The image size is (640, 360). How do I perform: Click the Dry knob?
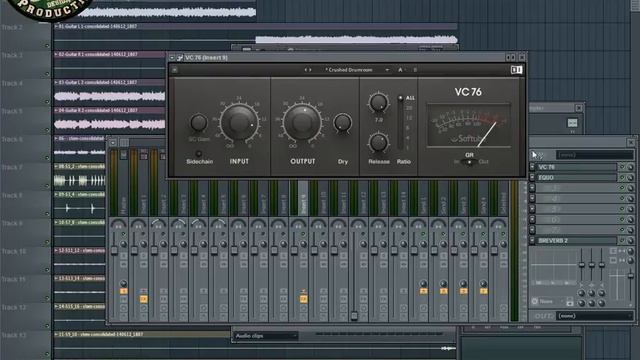tap(342, 122)
